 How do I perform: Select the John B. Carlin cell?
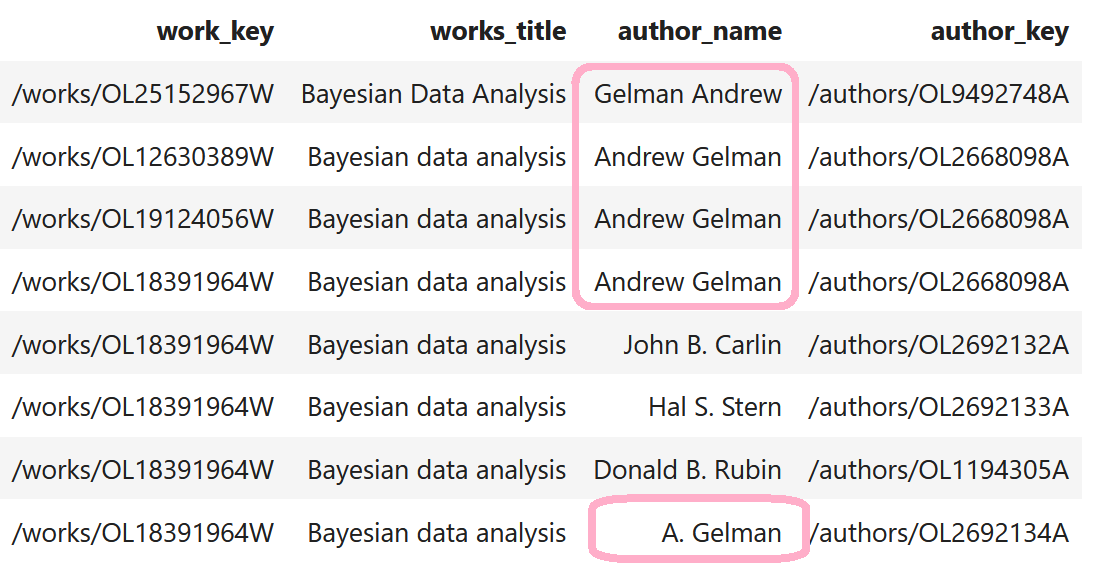702,345
